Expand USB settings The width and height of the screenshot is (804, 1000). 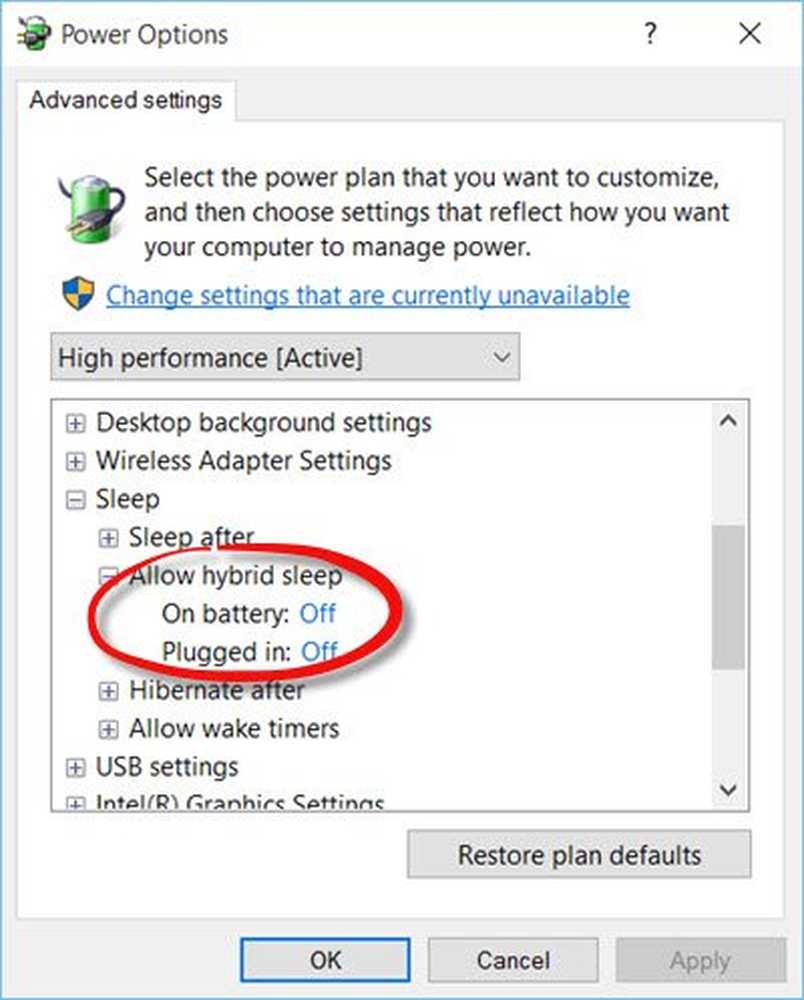pyautogui.click(x=75, y=767)
